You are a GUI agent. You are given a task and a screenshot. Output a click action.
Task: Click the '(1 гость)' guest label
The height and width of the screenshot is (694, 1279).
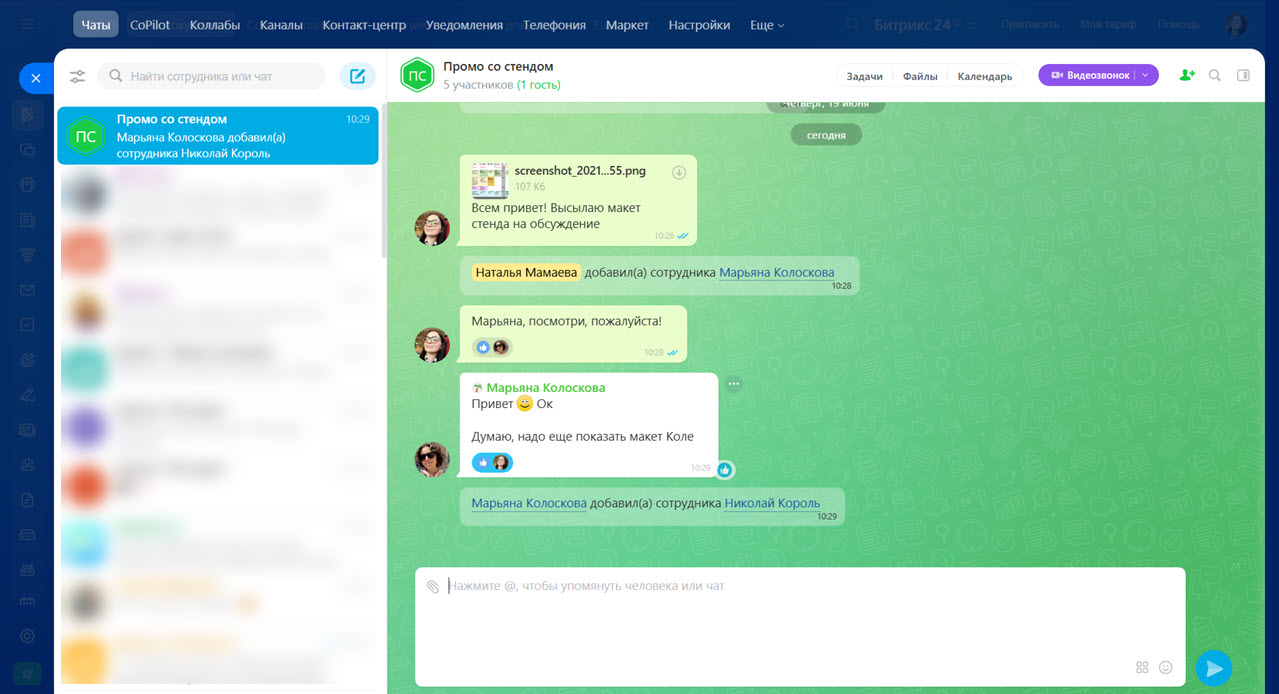tap(539, 85)
